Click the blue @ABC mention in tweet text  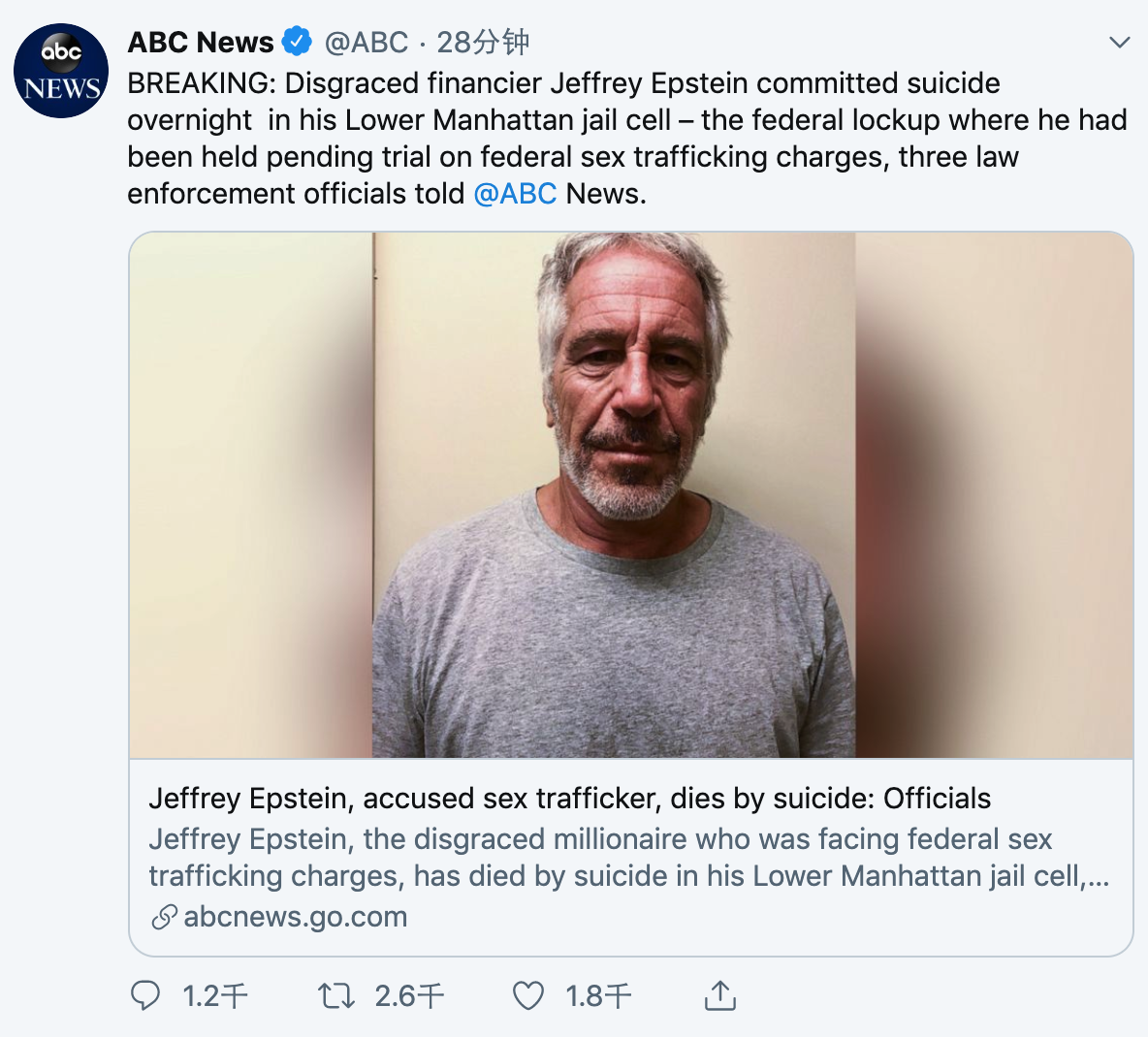coord(515,194)
